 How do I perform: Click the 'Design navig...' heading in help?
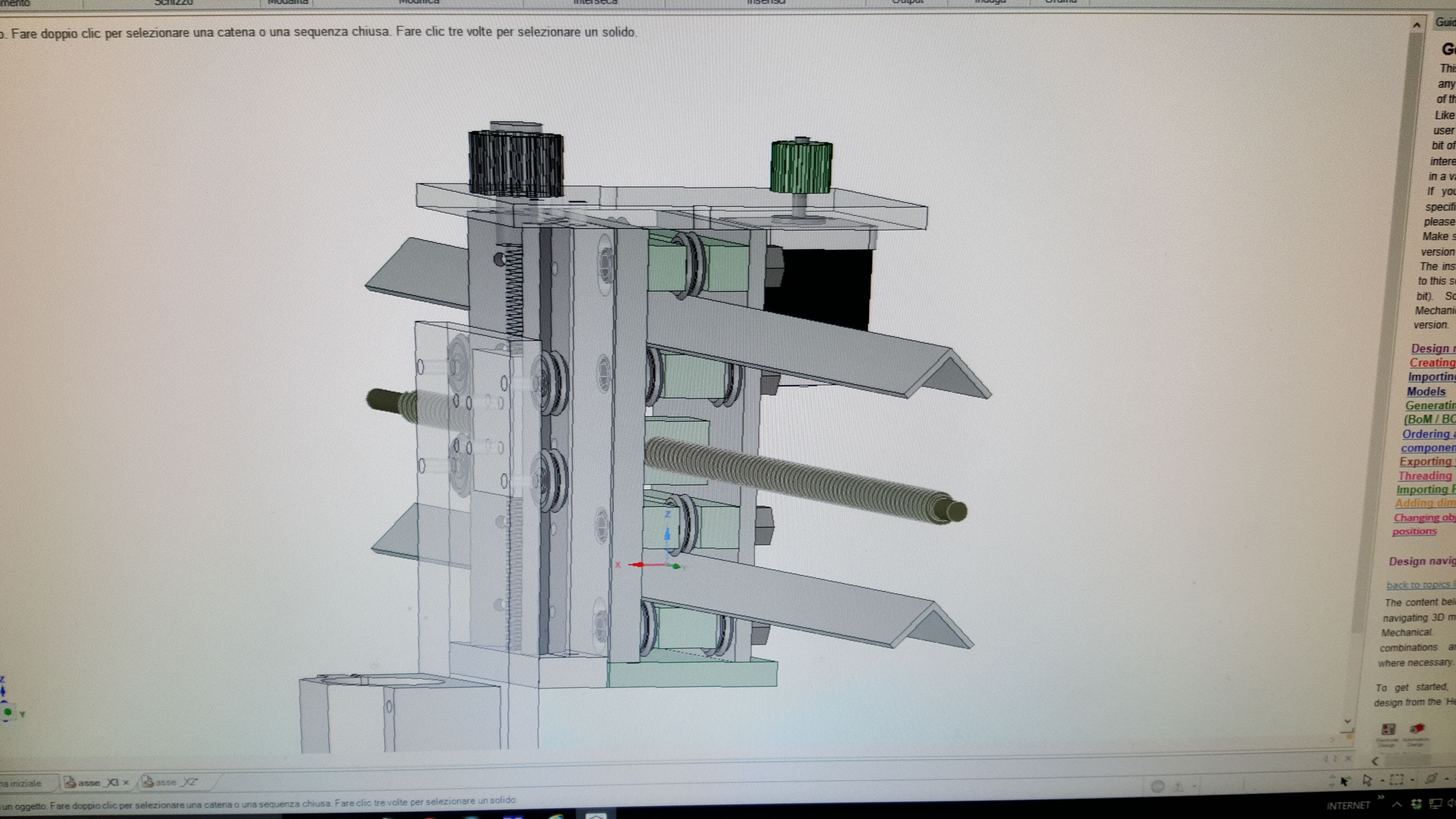click(x=1422, y=561)
